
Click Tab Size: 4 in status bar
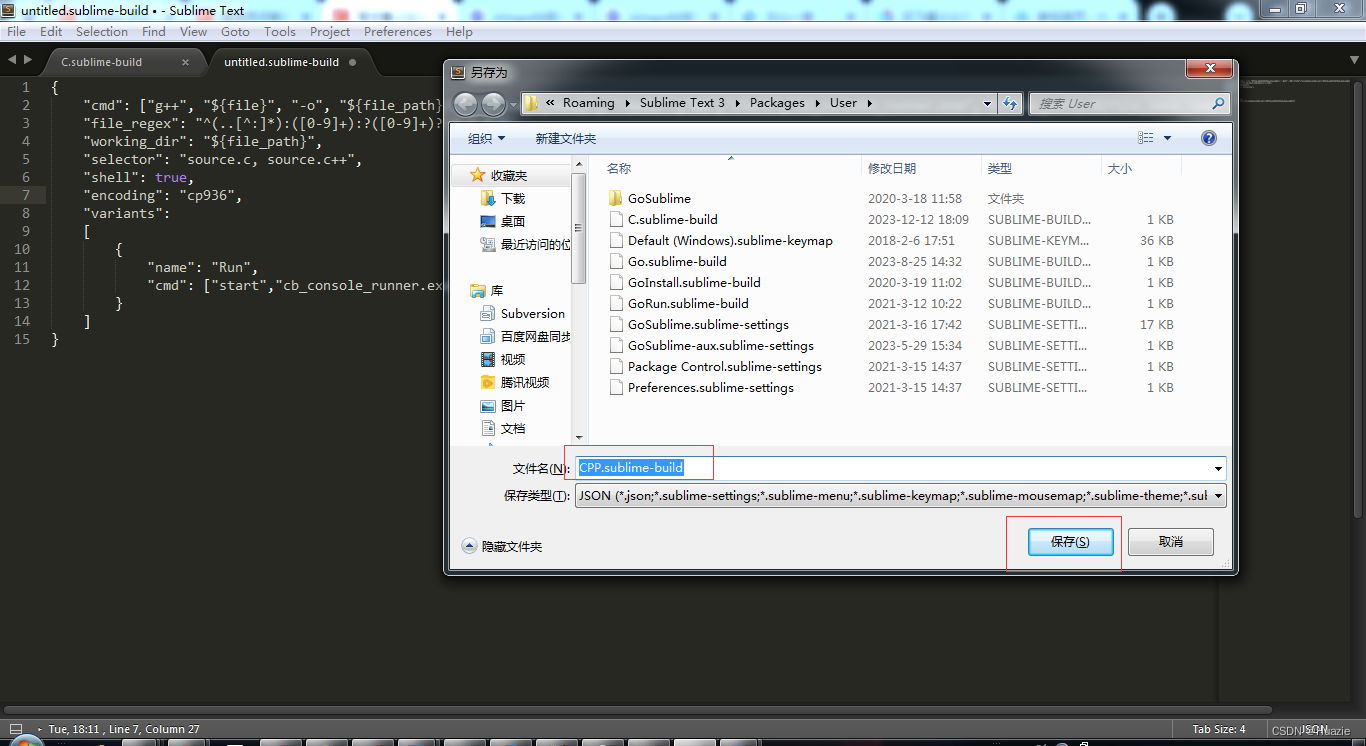1218,729
